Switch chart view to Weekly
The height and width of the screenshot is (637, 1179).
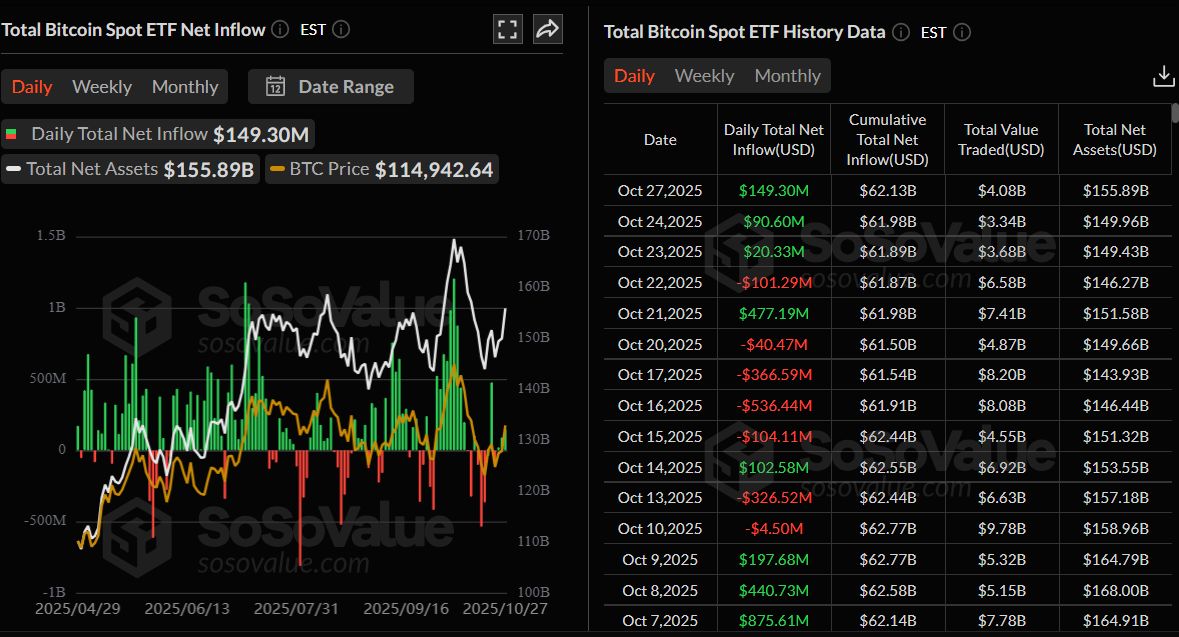click(101, 87)
